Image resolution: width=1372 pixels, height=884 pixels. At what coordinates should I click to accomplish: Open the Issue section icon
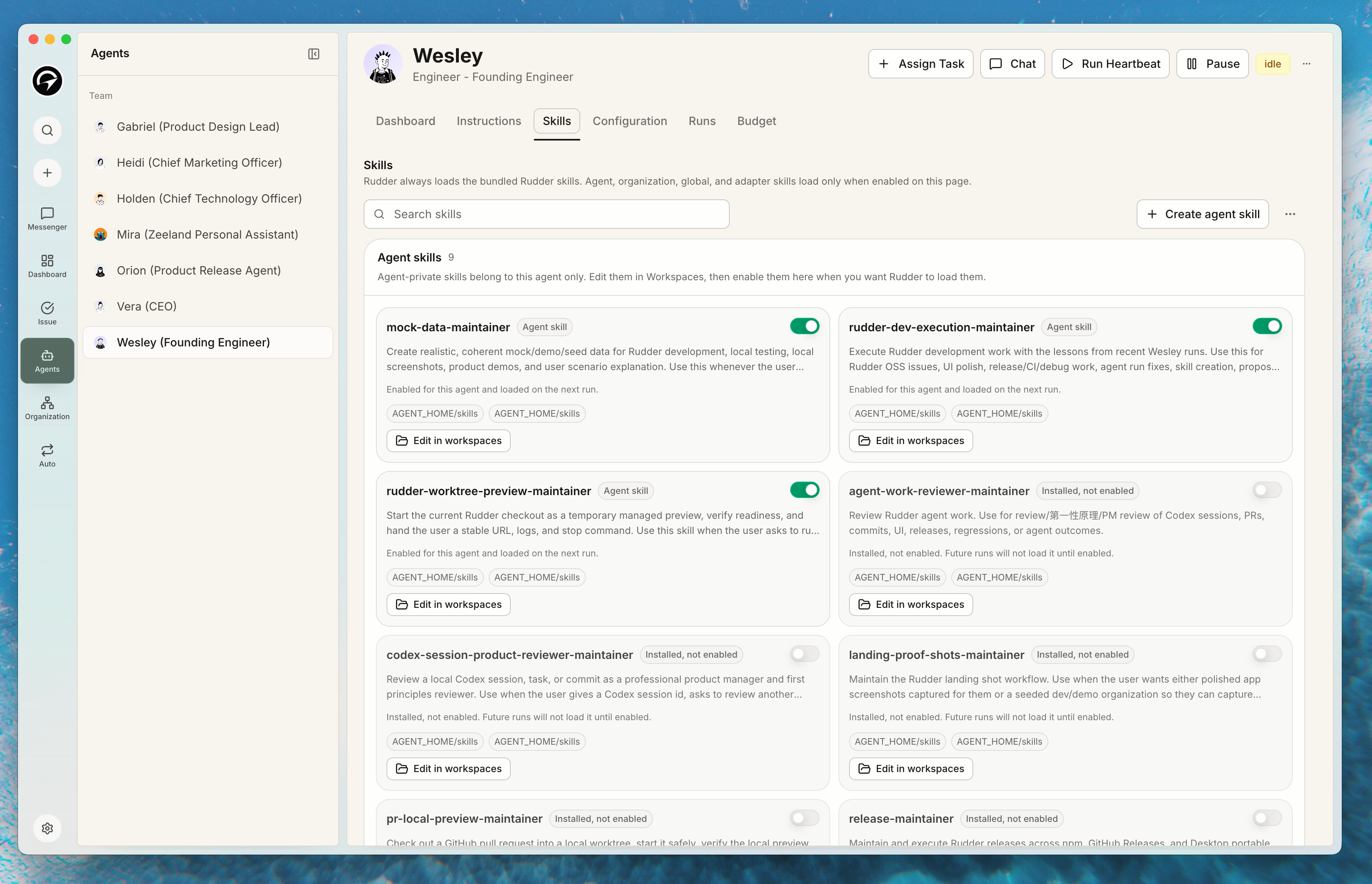47,313
